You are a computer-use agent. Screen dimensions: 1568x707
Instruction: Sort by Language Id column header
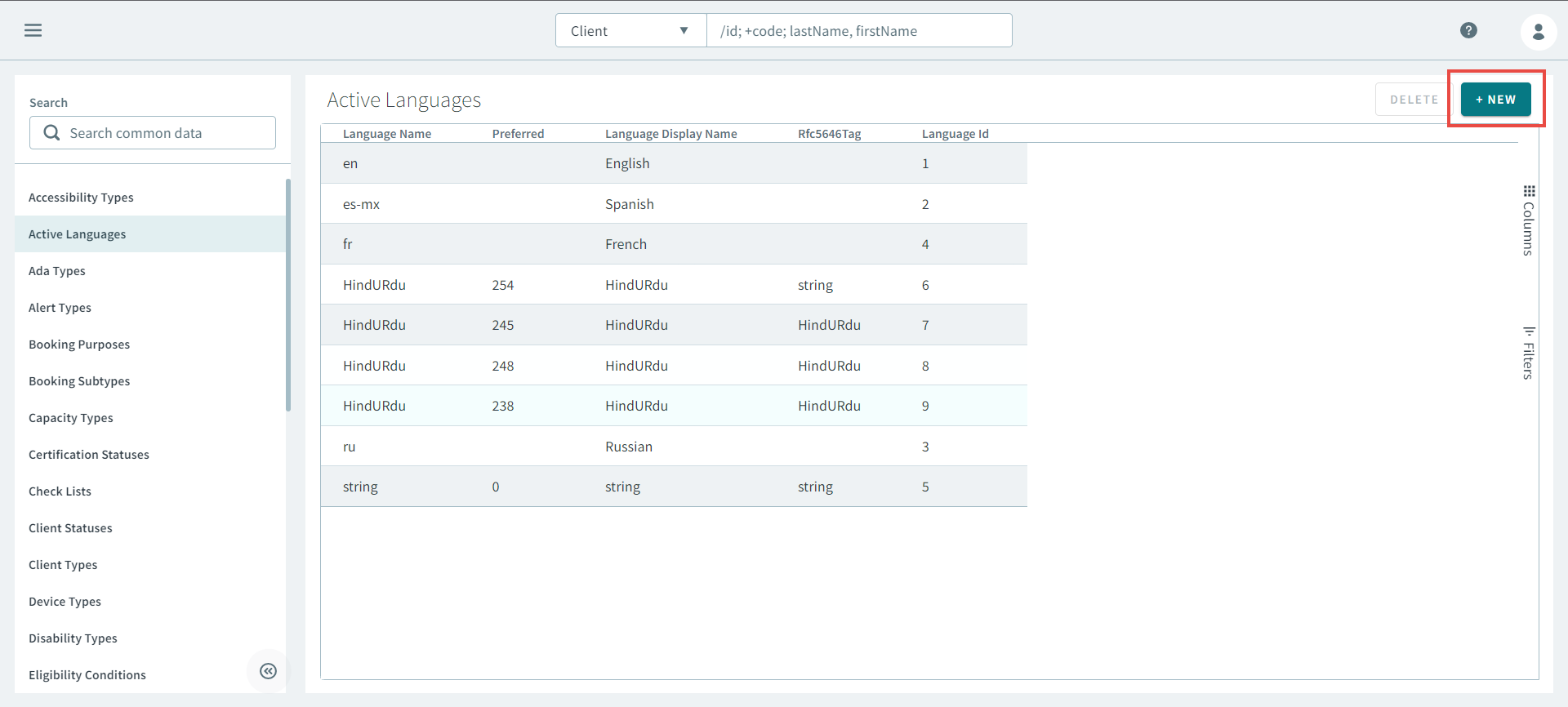click(x=955, y=134)
